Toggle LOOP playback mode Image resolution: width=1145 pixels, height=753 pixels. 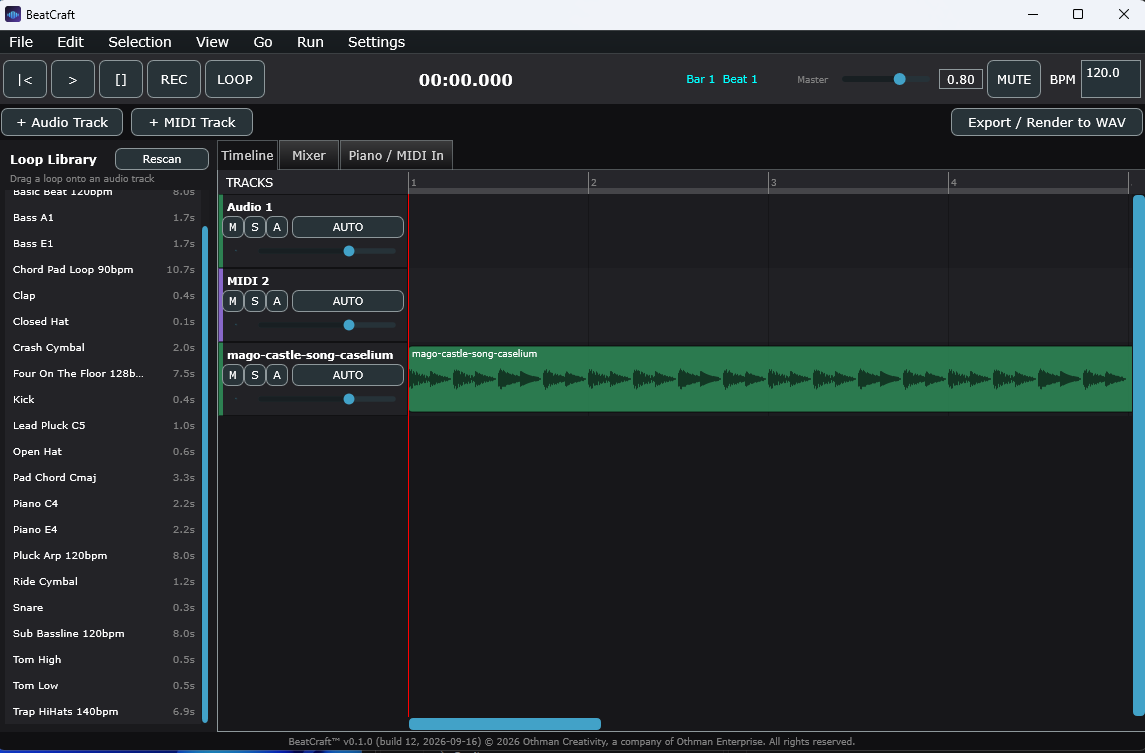[x=234, y=79]
